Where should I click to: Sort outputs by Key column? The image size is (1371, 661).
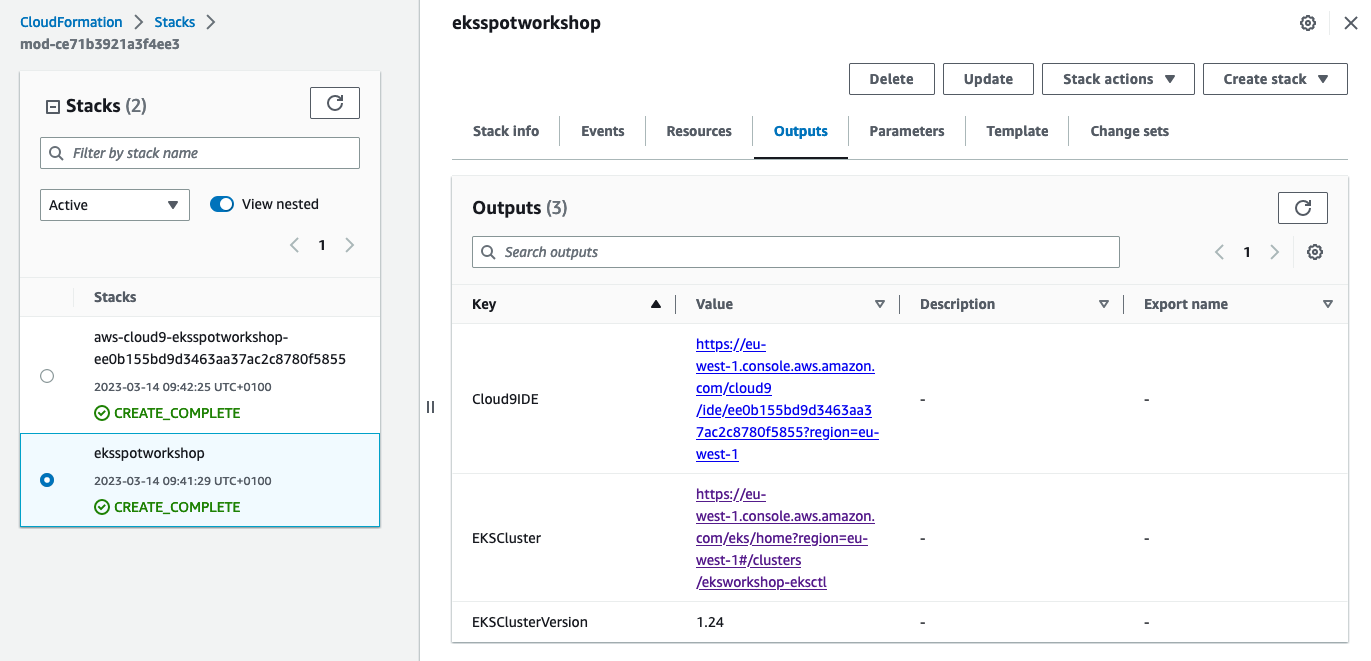pyautogui.click(x=655, y=304)
